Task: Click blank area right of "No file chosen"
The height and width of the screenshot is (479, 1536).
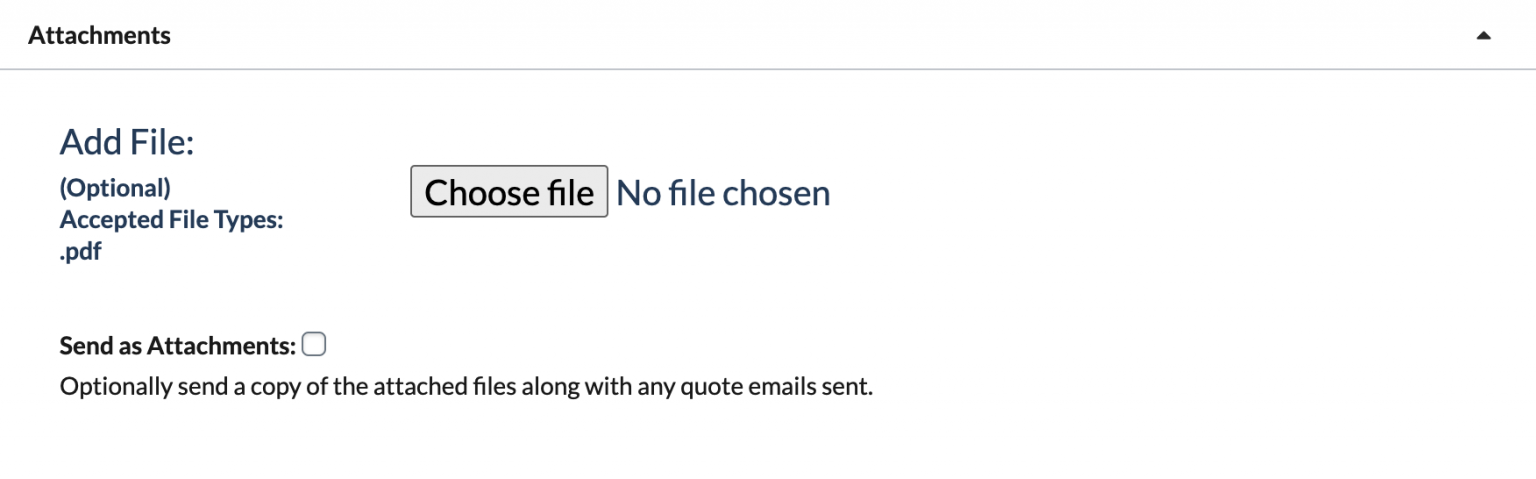Action: coord(1100,192)
